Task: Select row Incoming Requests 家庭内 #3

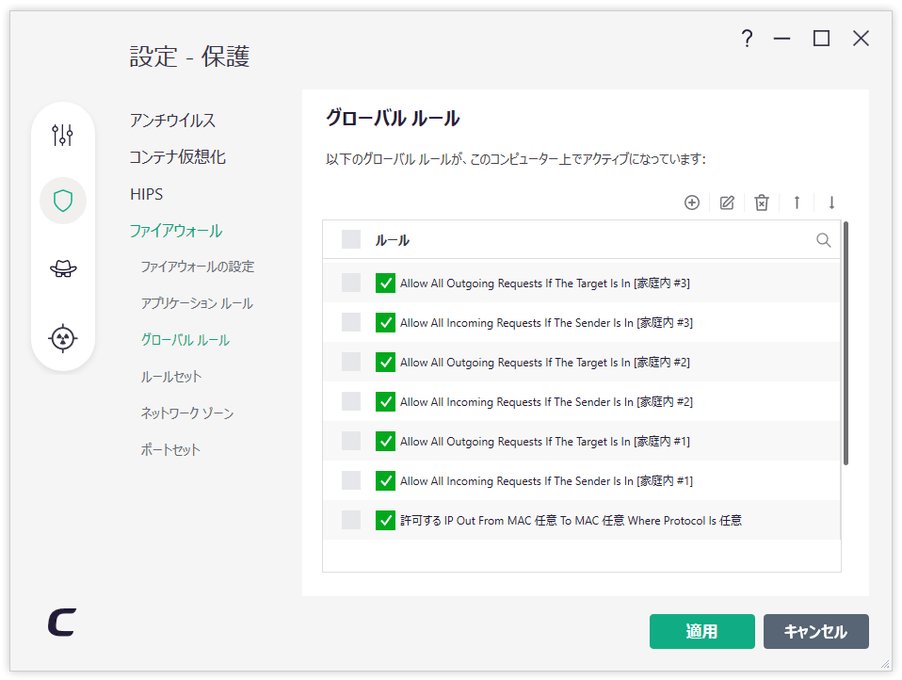Action: click(351, 322)
